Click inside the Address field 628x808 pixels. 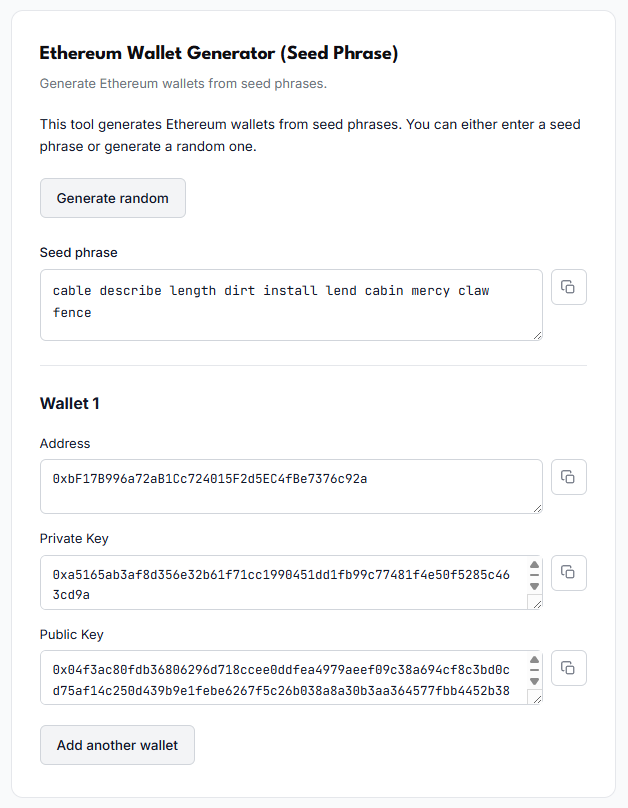(290, 486)
